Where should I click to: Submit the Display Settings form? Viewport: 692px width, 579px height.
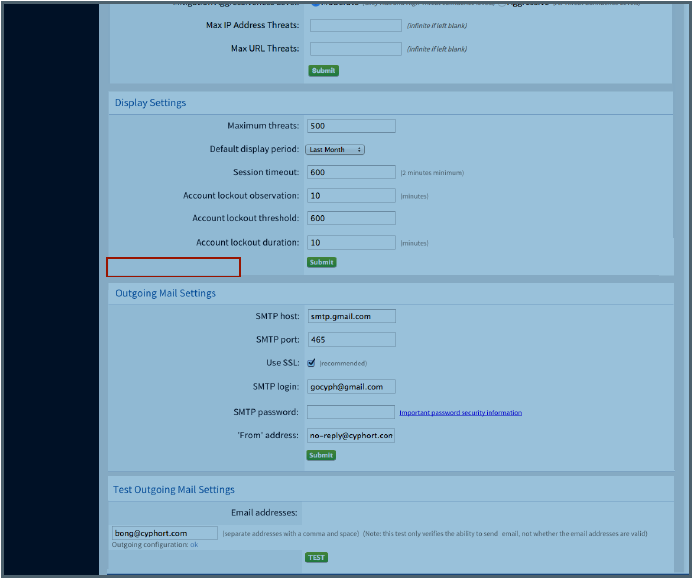pyautogui.click(x=322, y=262)
